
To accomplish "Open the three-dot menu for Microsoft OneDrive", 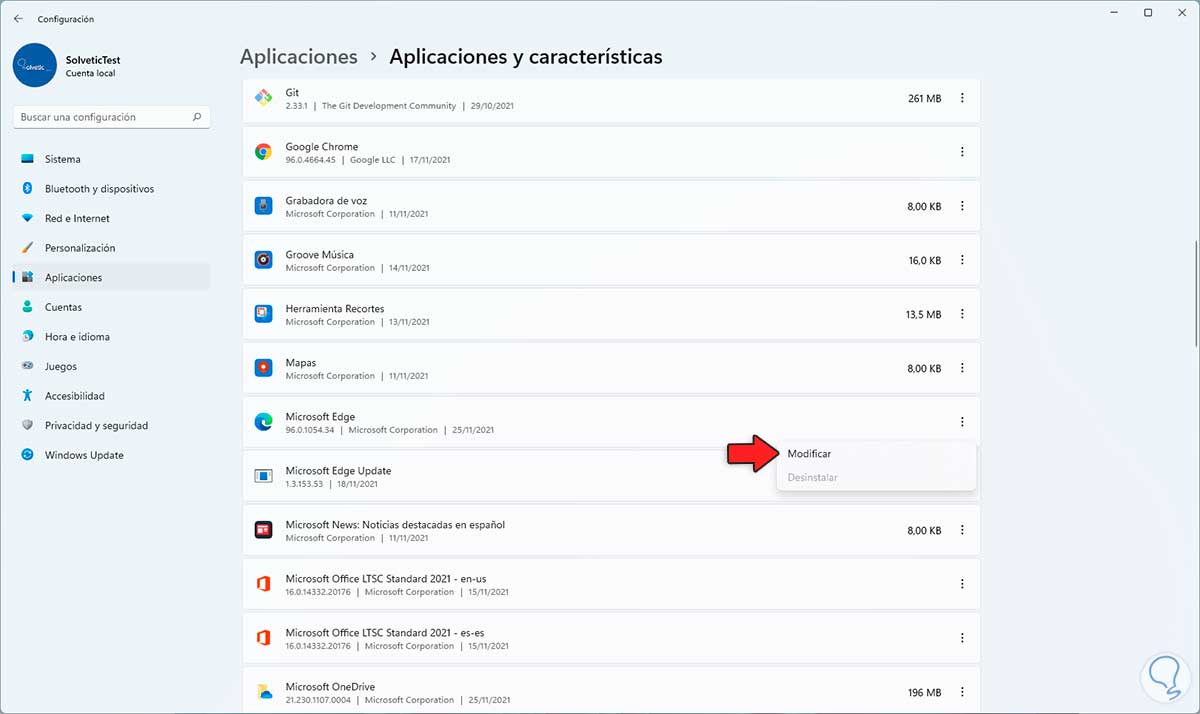I will 962,692.
